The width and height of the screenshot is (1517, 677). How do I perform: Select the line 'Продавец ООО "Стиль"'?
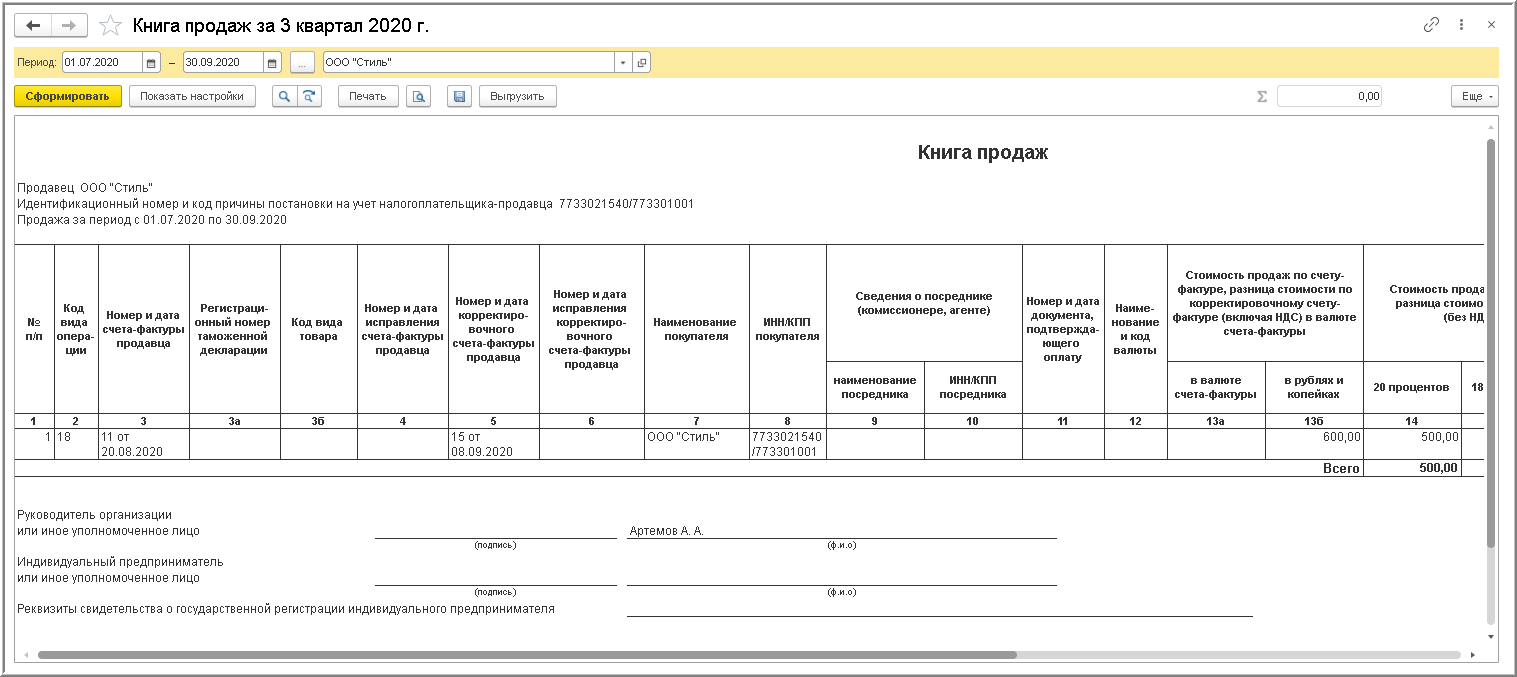85,187
